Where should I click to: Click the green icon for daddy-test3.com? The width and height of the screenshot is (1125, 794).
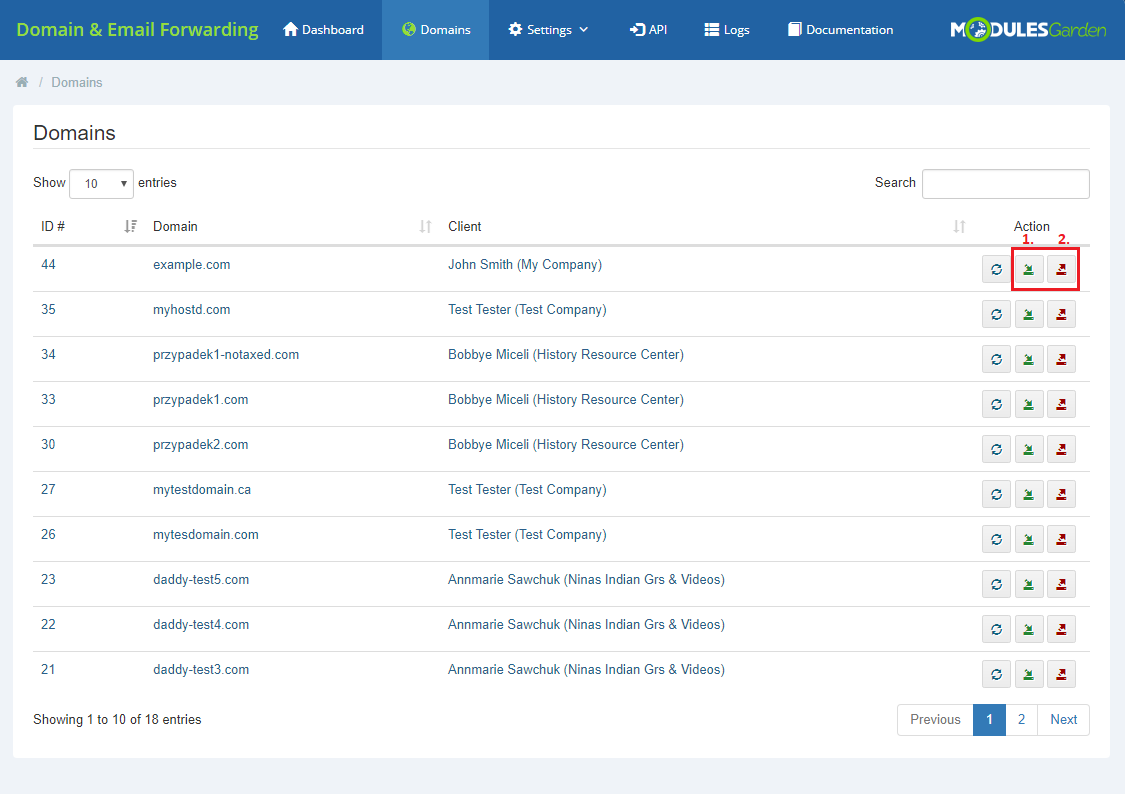1029,674
